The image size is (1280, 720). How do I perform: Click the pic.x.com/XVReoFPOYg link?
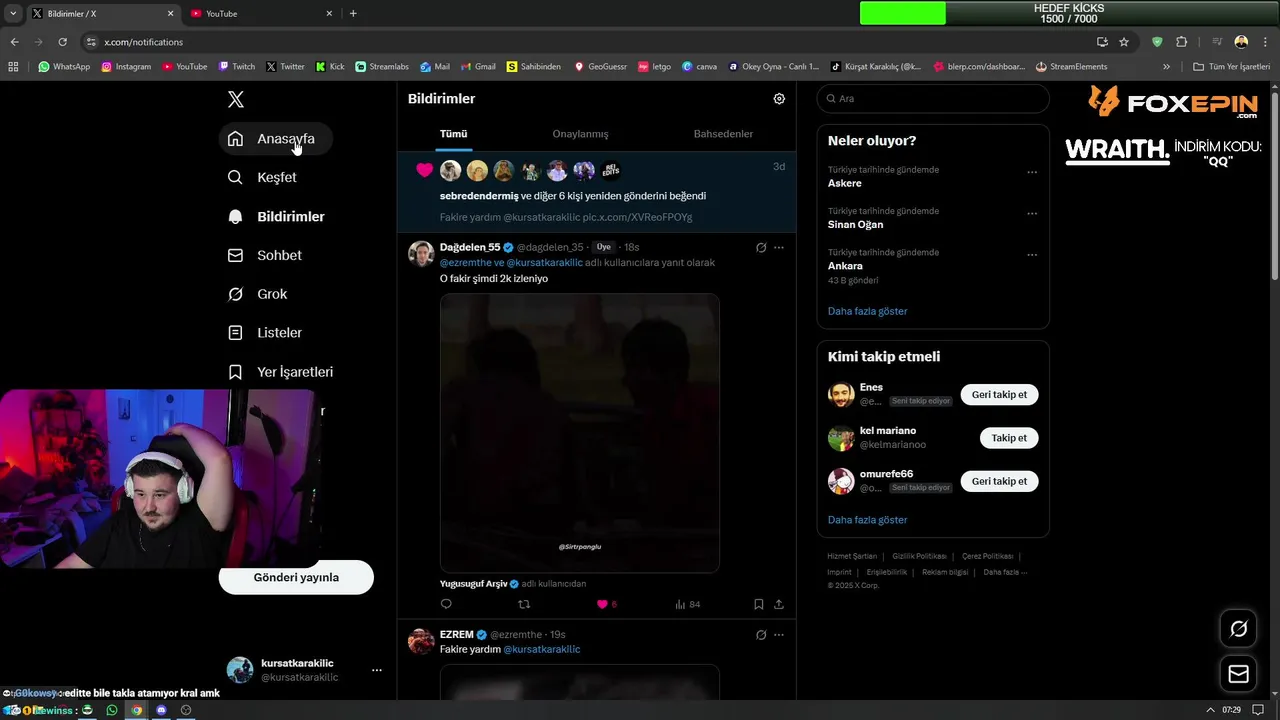pos(637,217)
